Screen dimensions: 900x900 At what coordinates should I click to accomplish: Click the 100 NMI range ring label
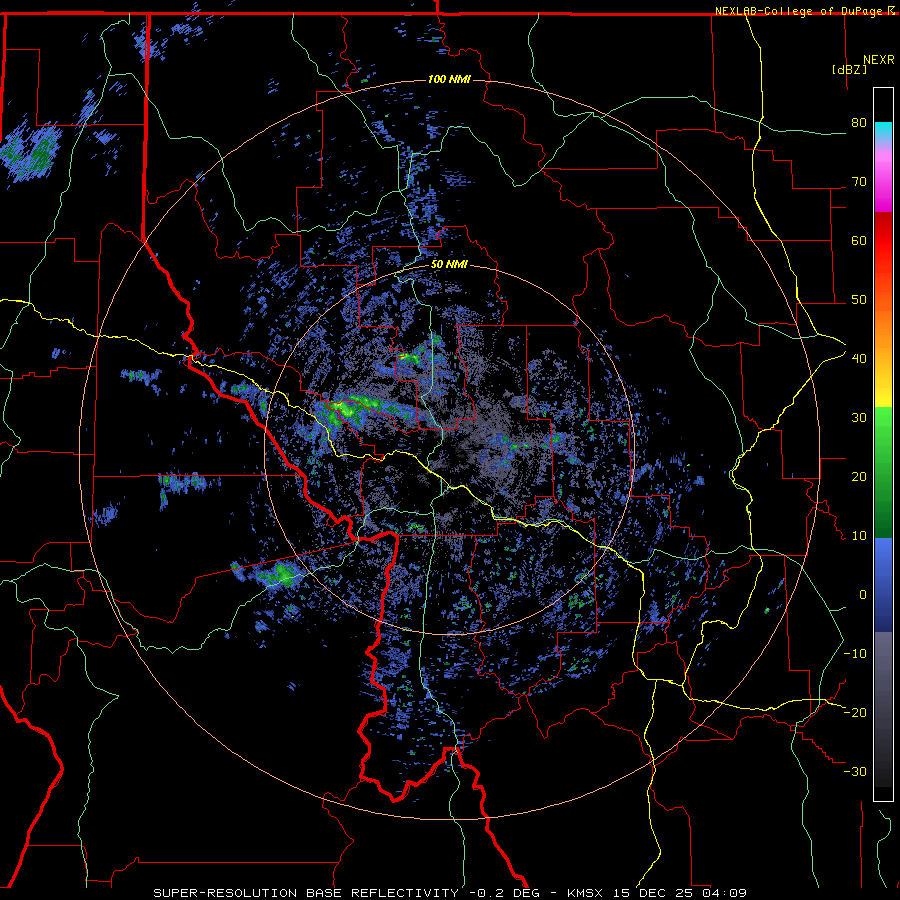click(x=449, y=79)
